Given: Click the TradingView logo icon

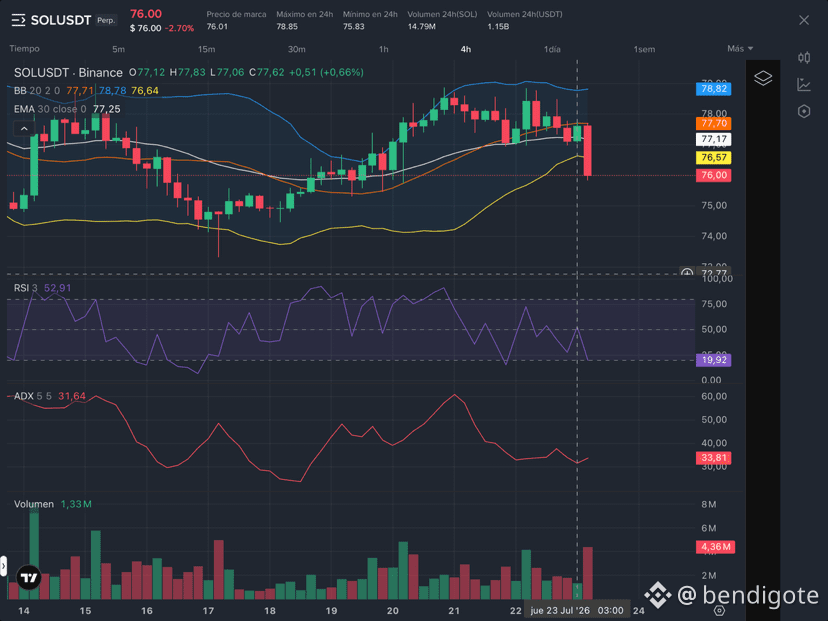Looking at the screenshot, I should (x=29, y=577).
